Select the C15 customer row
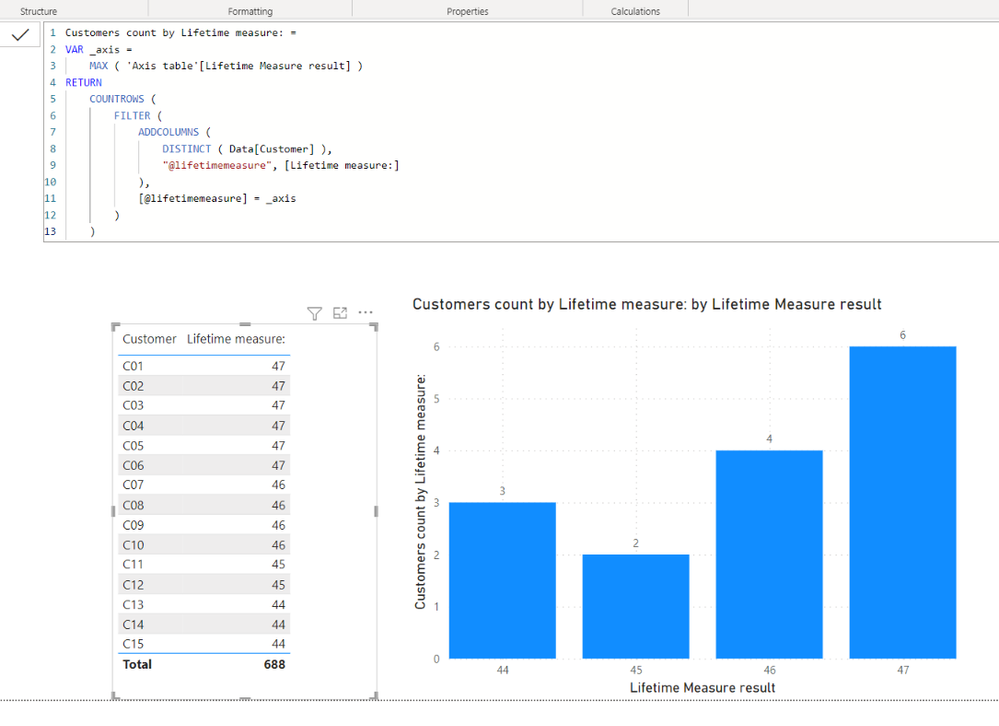 [204, 644]
